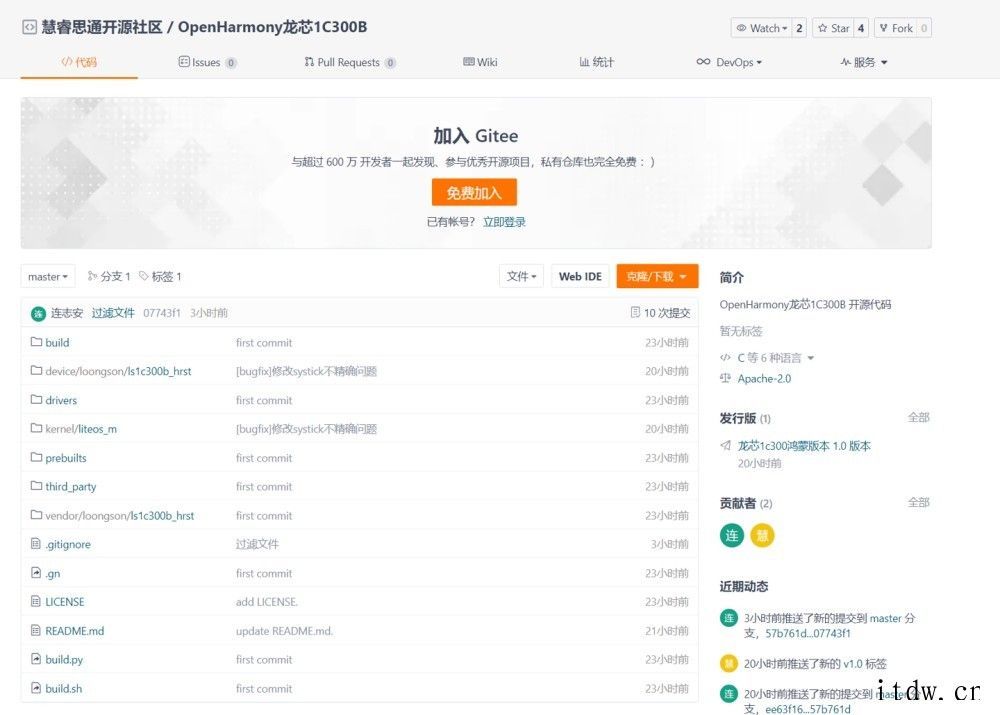
Task: Open the 克隆/下载 dropdown
Action: tap(656, 276)
